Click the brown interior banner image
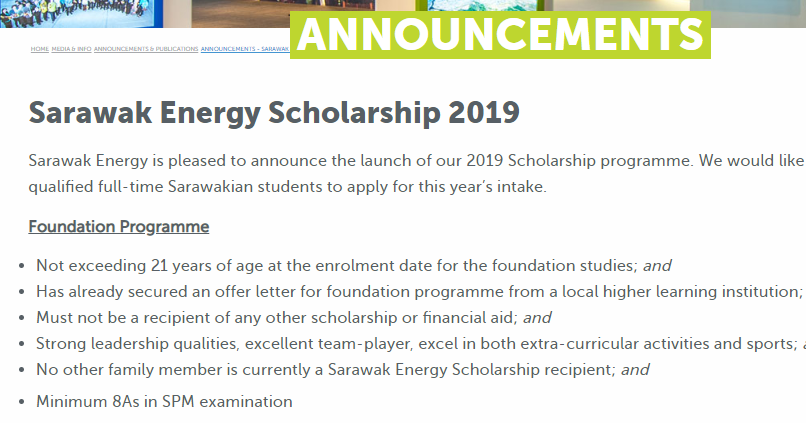This screenshot has width=806, height=423. [x=241, y=13]
